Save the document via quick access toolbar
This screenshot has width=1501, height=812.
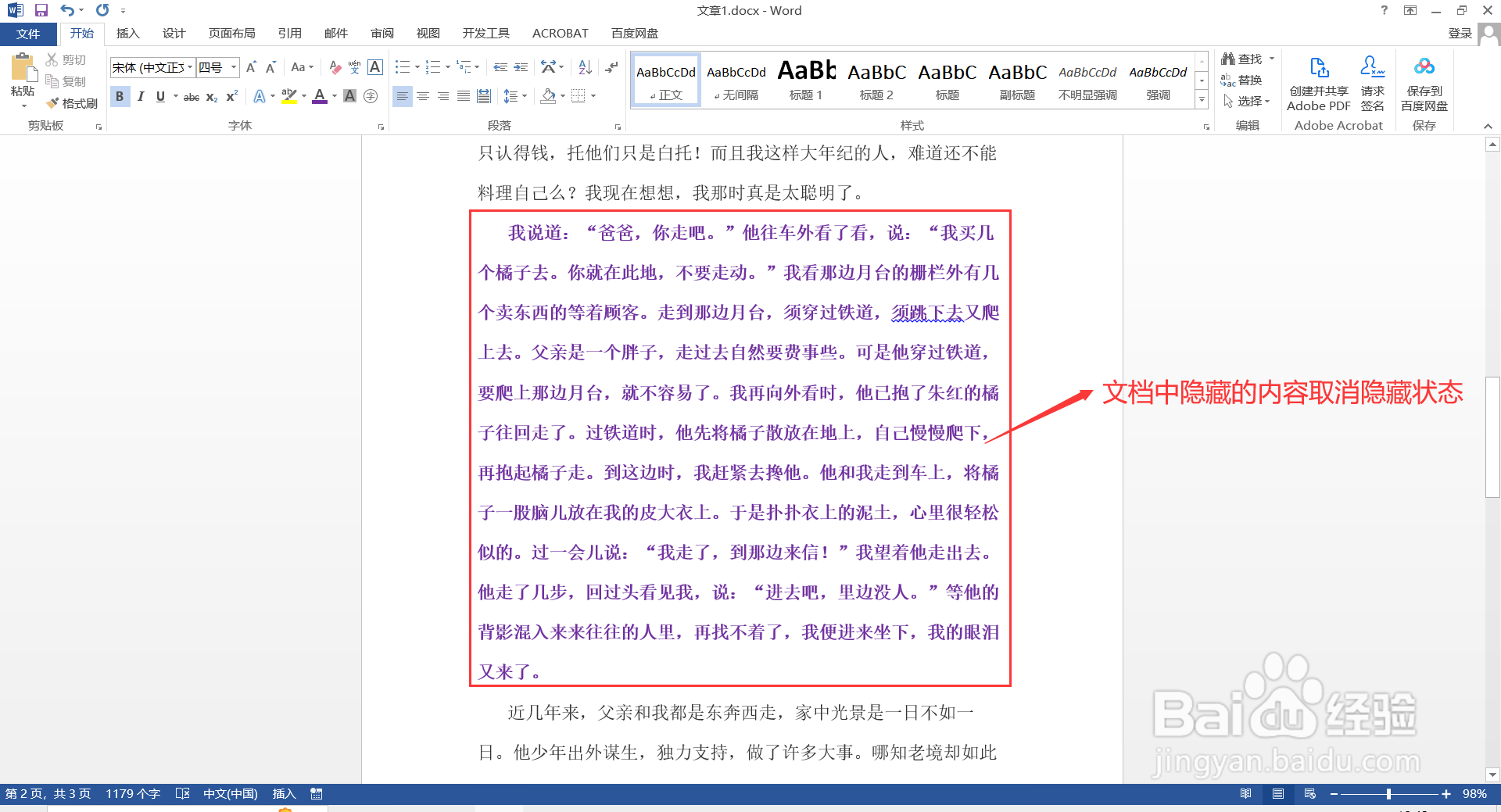click(x=41, y=10)
